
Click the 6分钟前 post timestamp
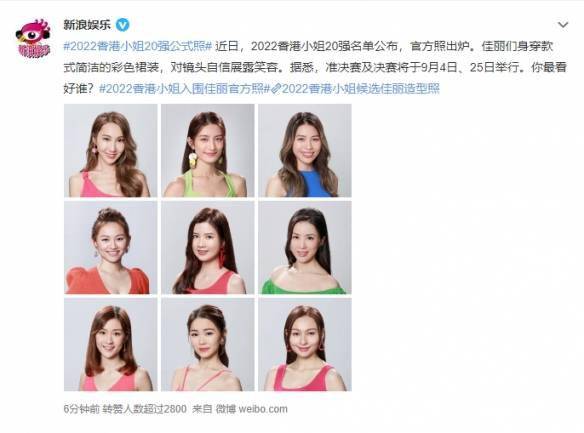(x=81, y=409)
